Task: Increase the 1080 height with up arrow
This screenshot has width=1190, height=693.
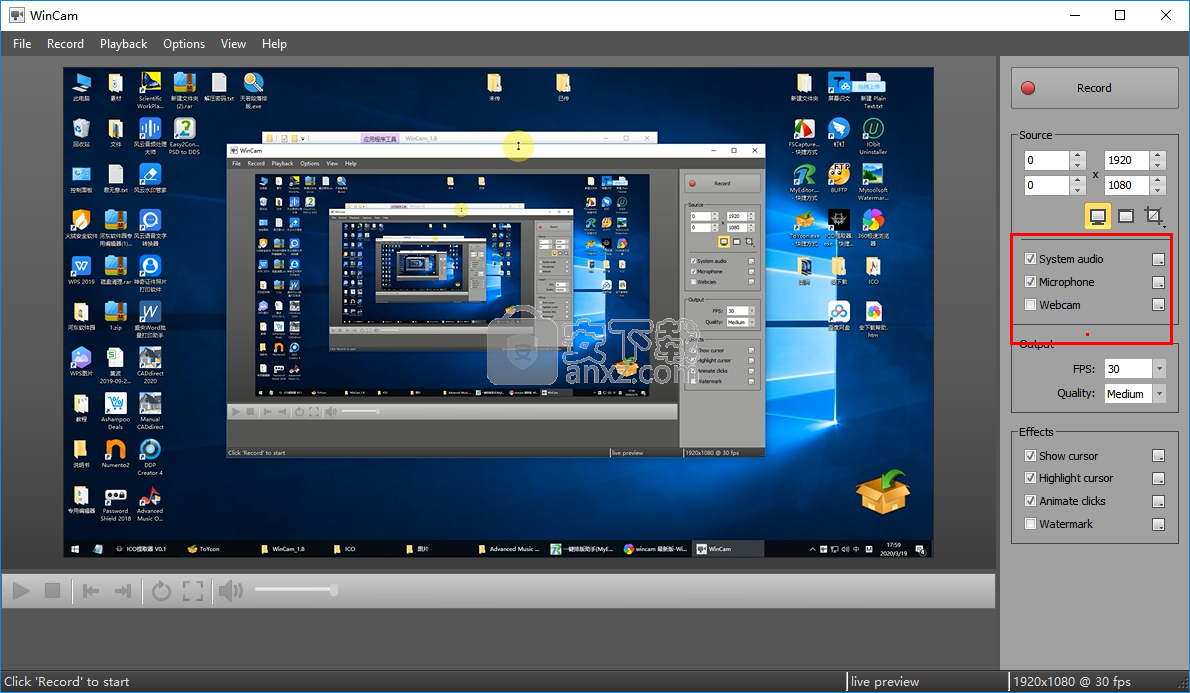Action: pos(1157,181)
